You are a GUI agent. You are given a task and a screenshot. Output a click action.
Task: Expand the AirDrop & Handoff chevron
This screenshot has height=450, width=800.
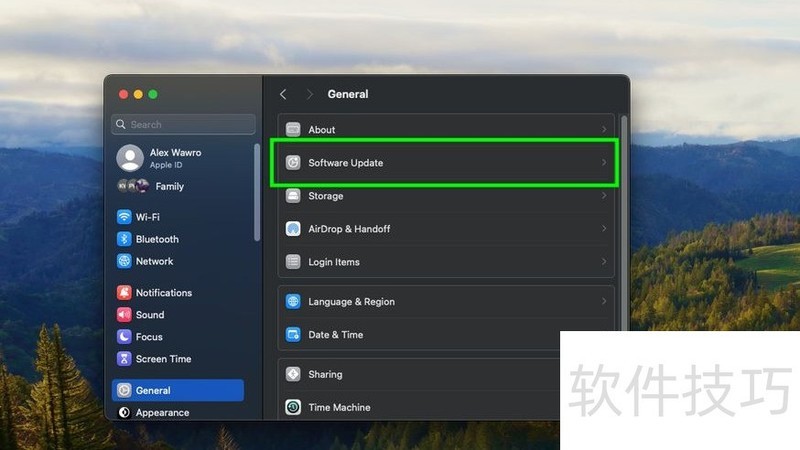point(604,229)
